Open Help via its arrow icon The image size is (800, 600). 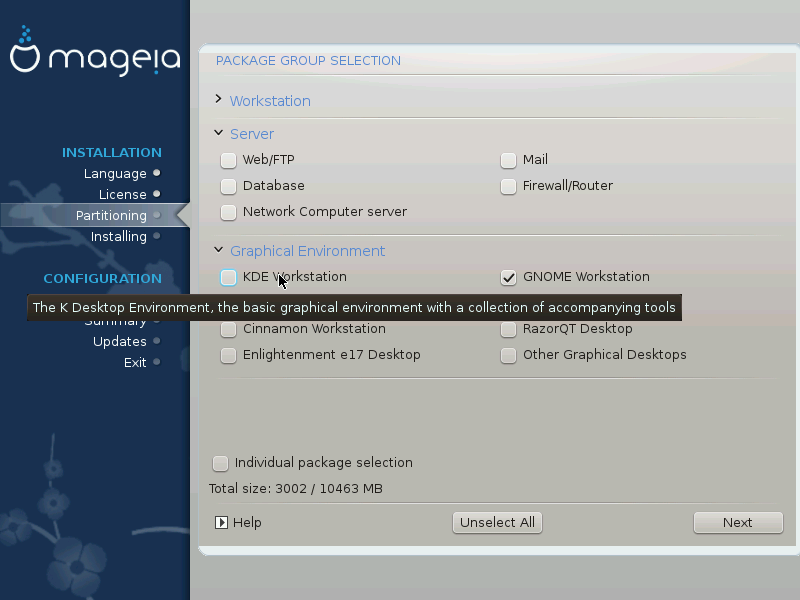[221, 522]
